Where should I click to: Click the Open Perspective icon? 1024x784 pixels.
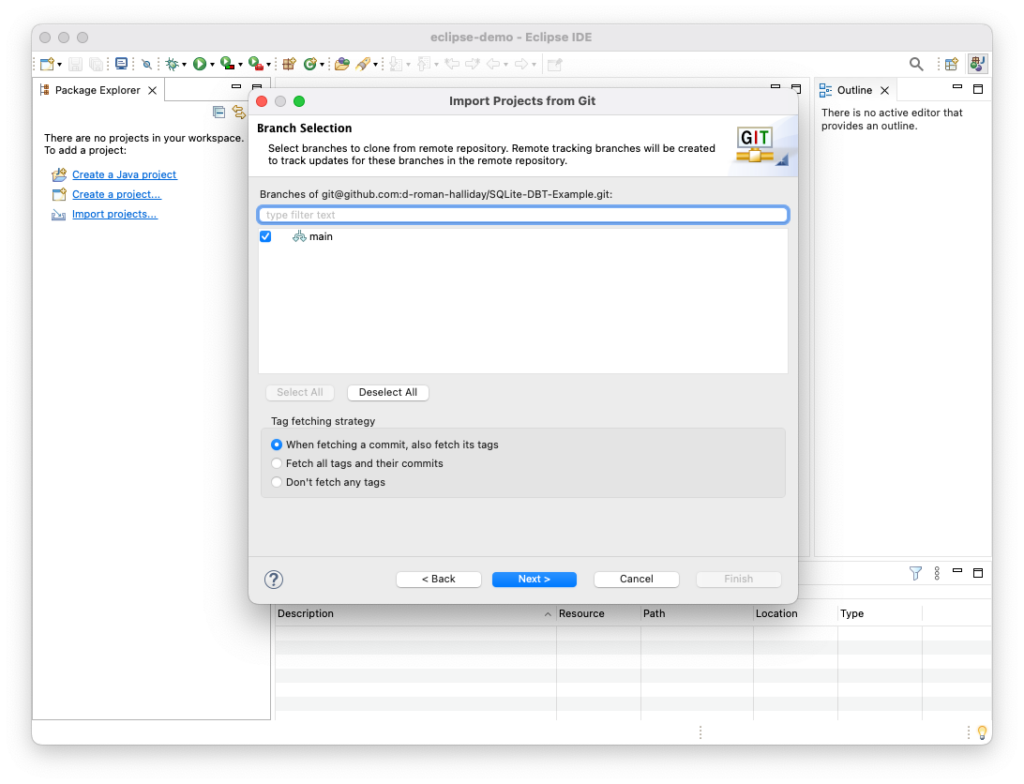click(x=952, y=64)
